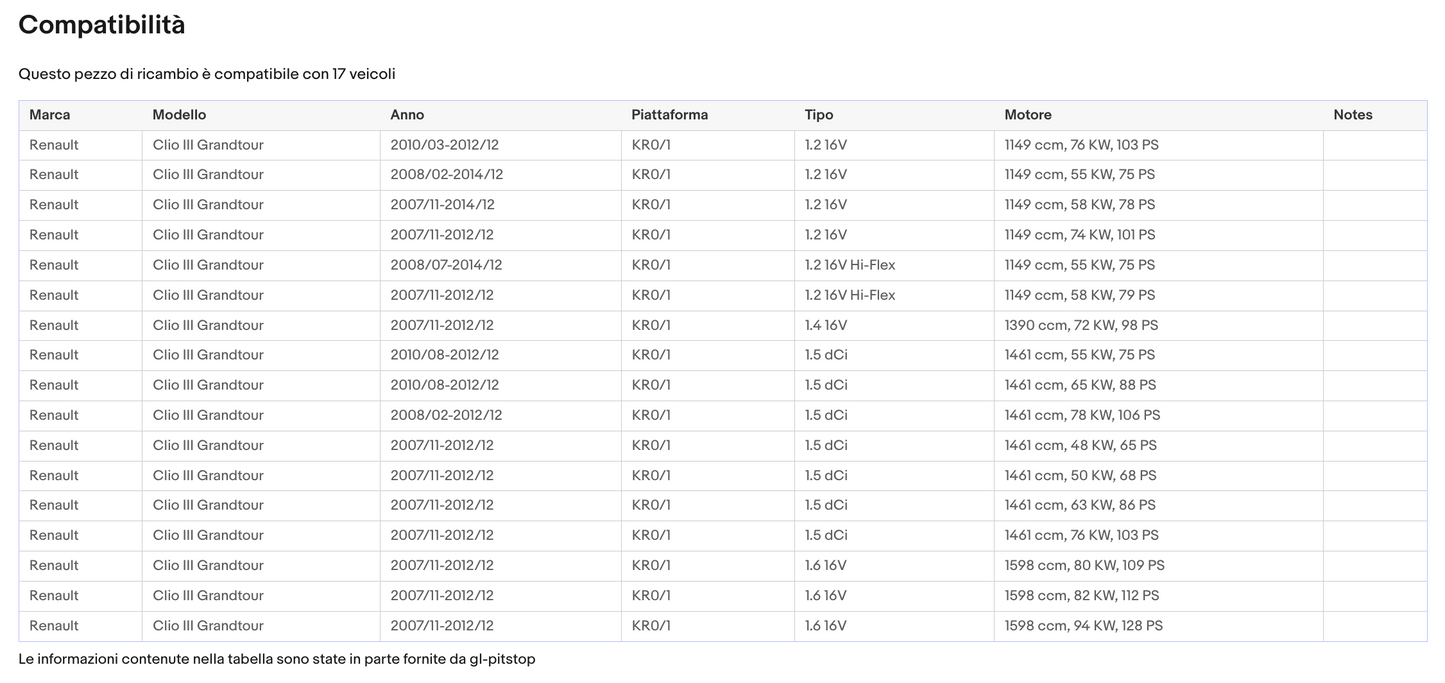Select the 2010/03-2012/12 year cell
Image resolution: width=1445 pixels, height=683 pixels.
(x=444, y=145)
